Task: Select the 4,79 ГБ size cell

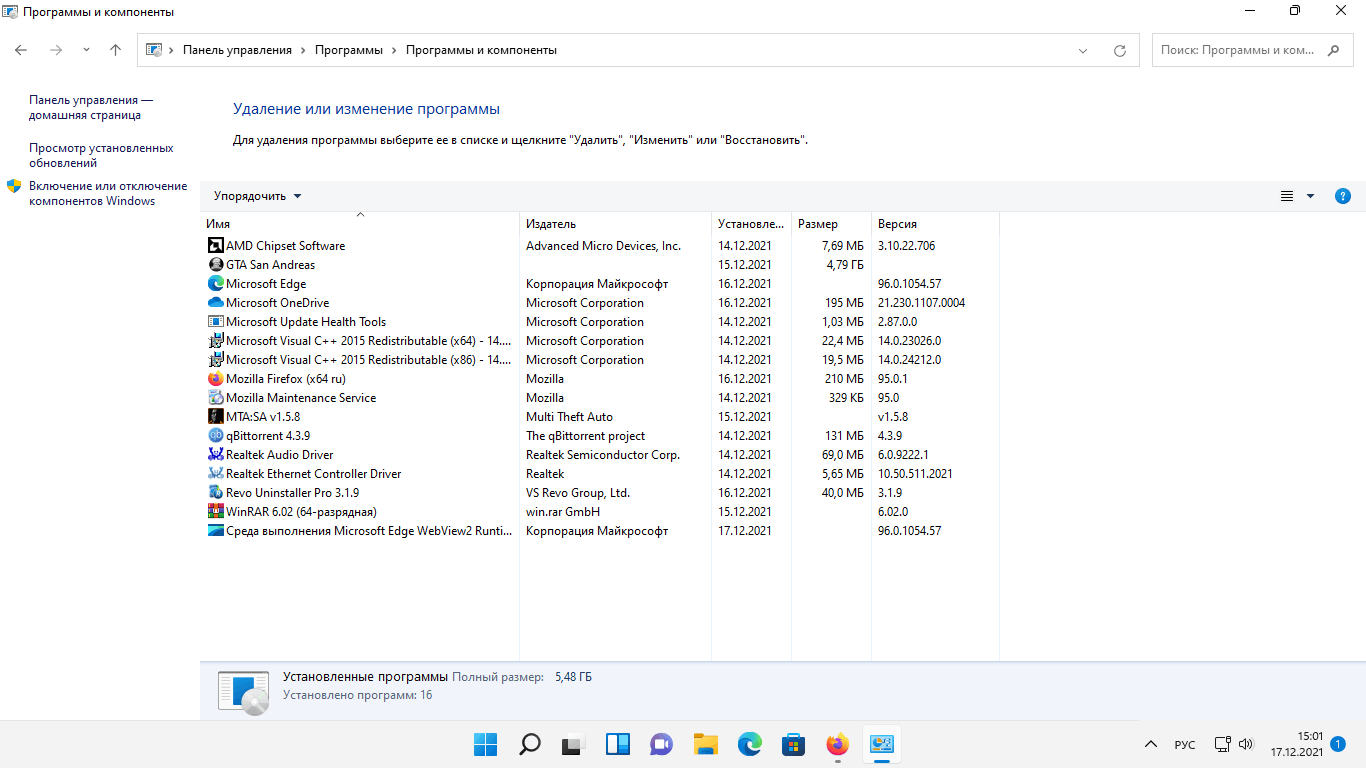Action: [x=845, y=264]
